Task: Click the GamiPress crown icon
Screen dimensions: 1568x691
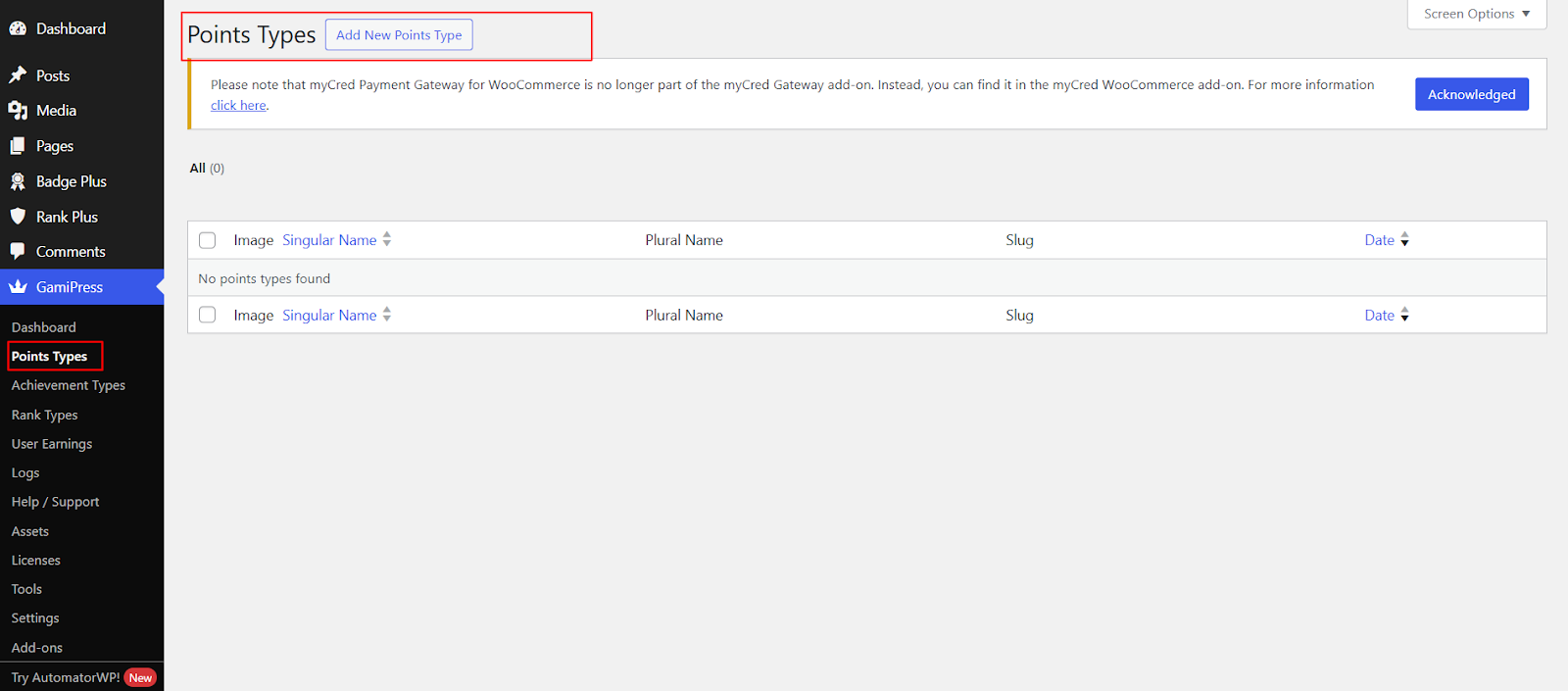Action: [x=18, y=287]
